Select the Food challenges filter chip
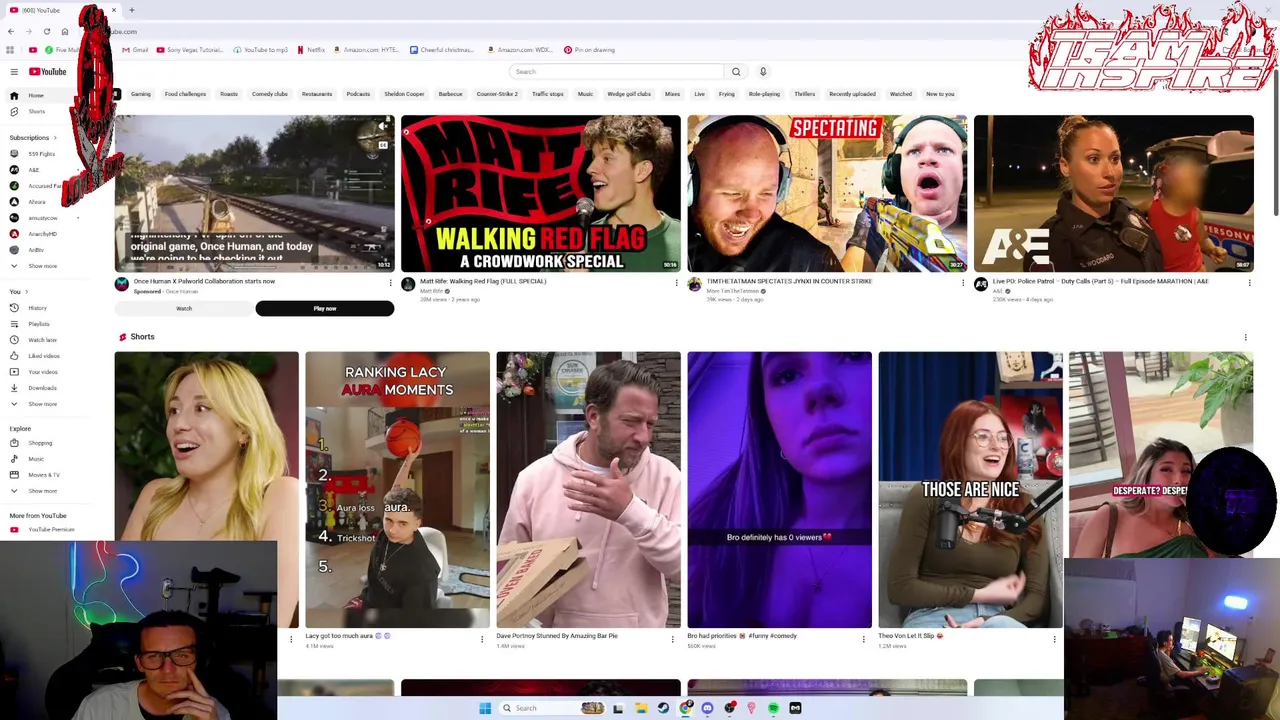 point(185,94)
